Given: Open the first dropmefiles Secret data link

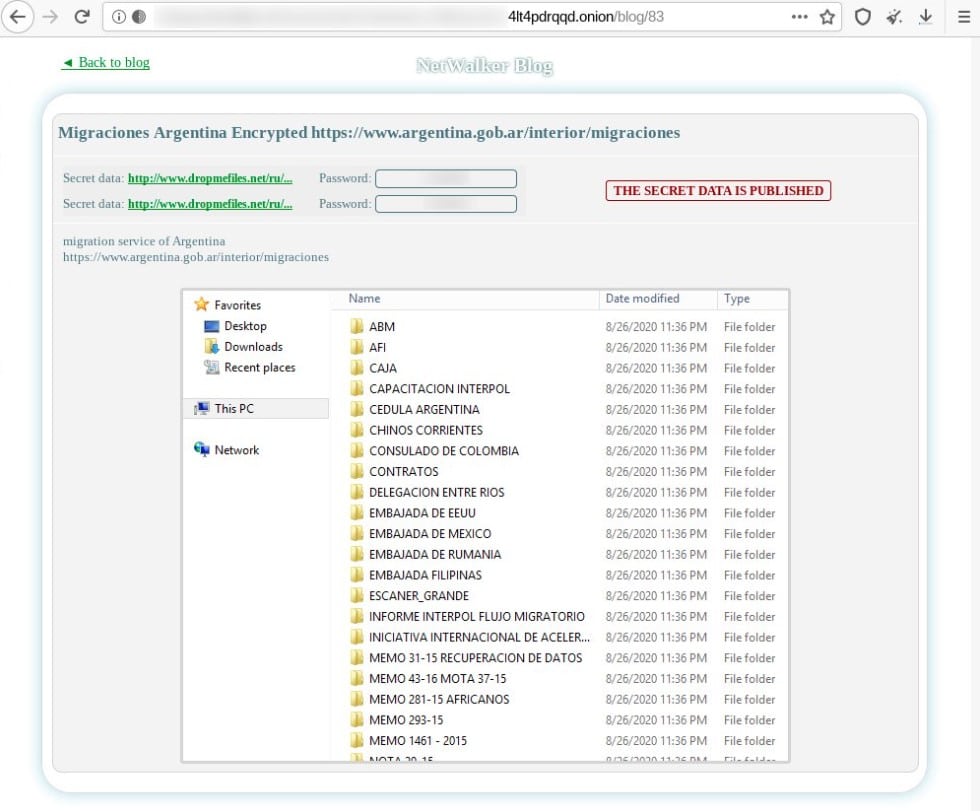Looking at the screenshot, I should click(210, 178).
